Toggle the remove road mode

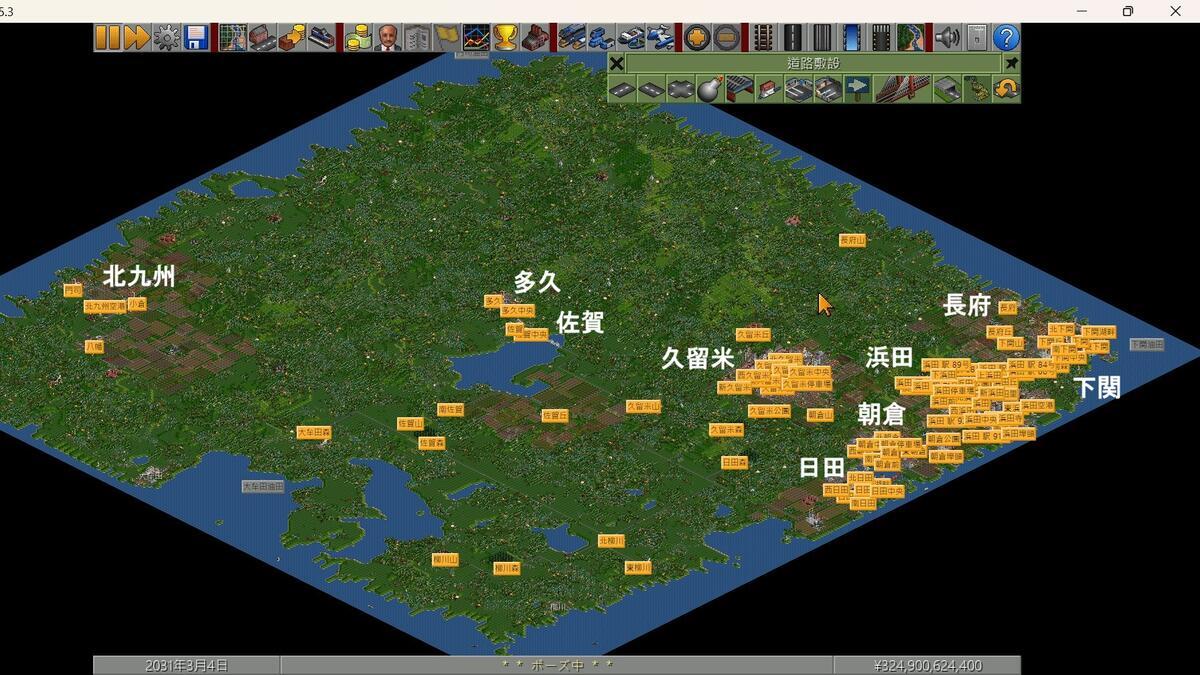pos(977,88)
